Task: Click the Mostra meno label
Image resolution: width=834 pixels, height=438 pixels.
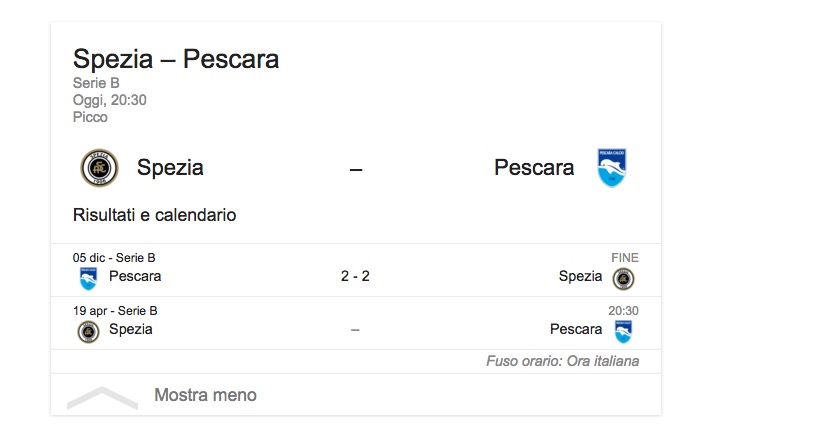Action: 205,395
